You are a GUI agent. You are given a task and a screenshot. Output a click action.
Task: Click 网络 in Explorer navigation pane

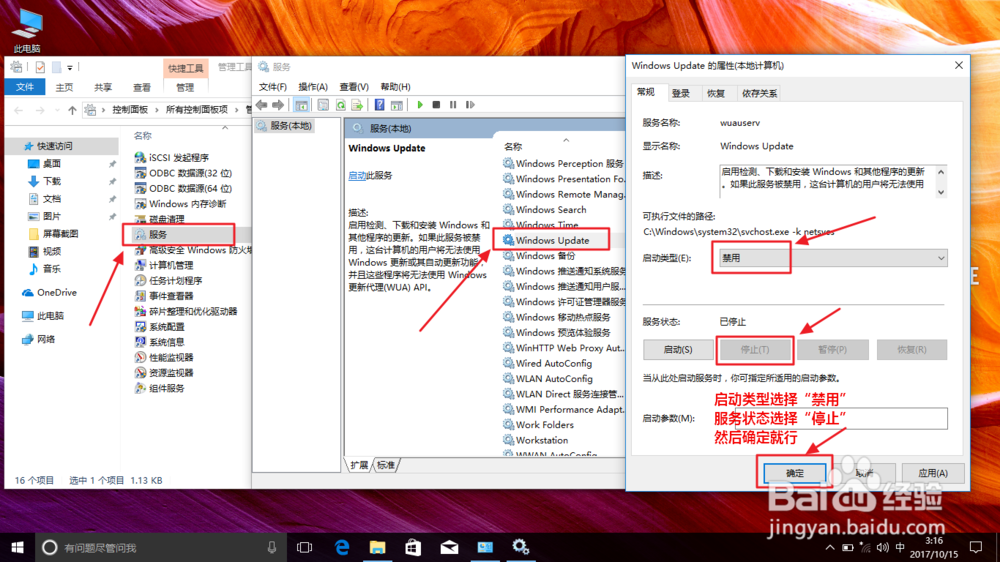tap(38, 339)
